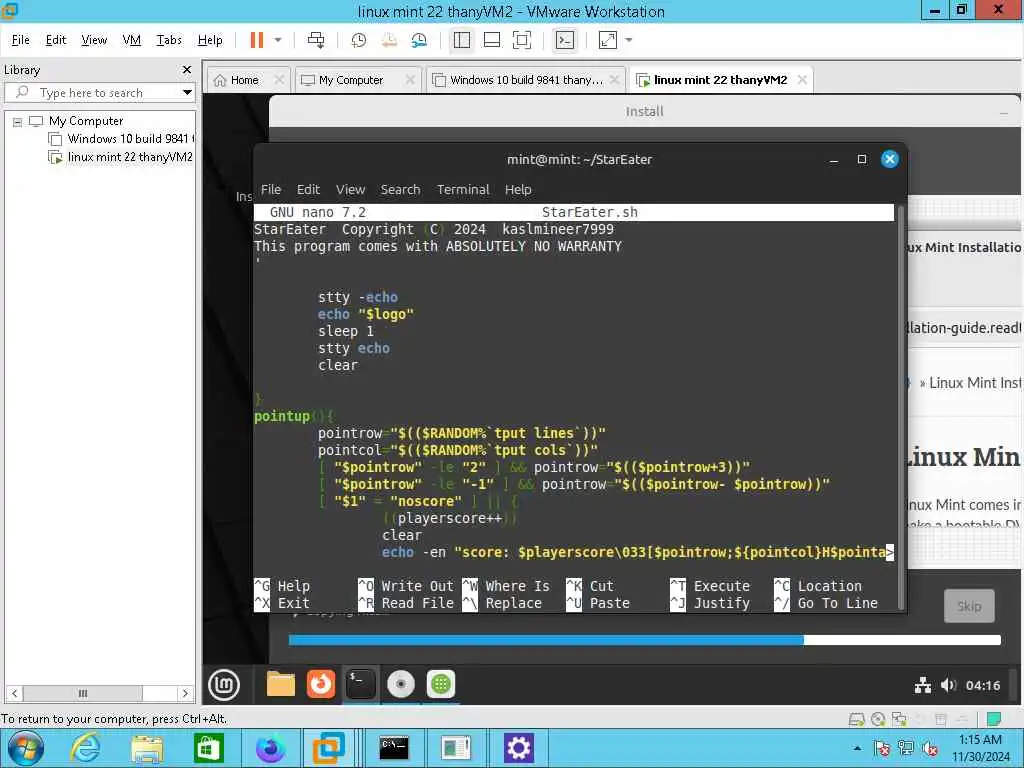Open terminal File menu
Screen dimensions: 1024x768
(271, 189)
